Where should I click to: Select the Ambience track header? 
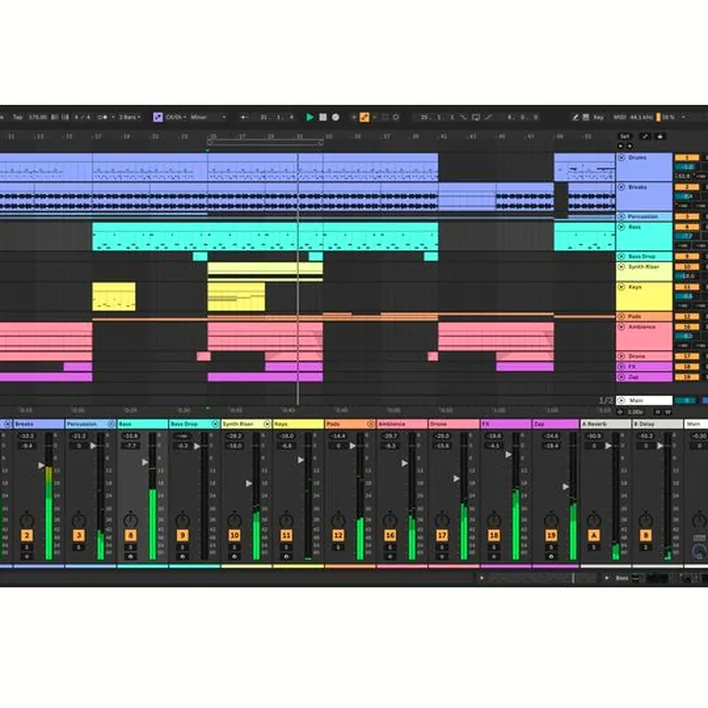[644, 336]
